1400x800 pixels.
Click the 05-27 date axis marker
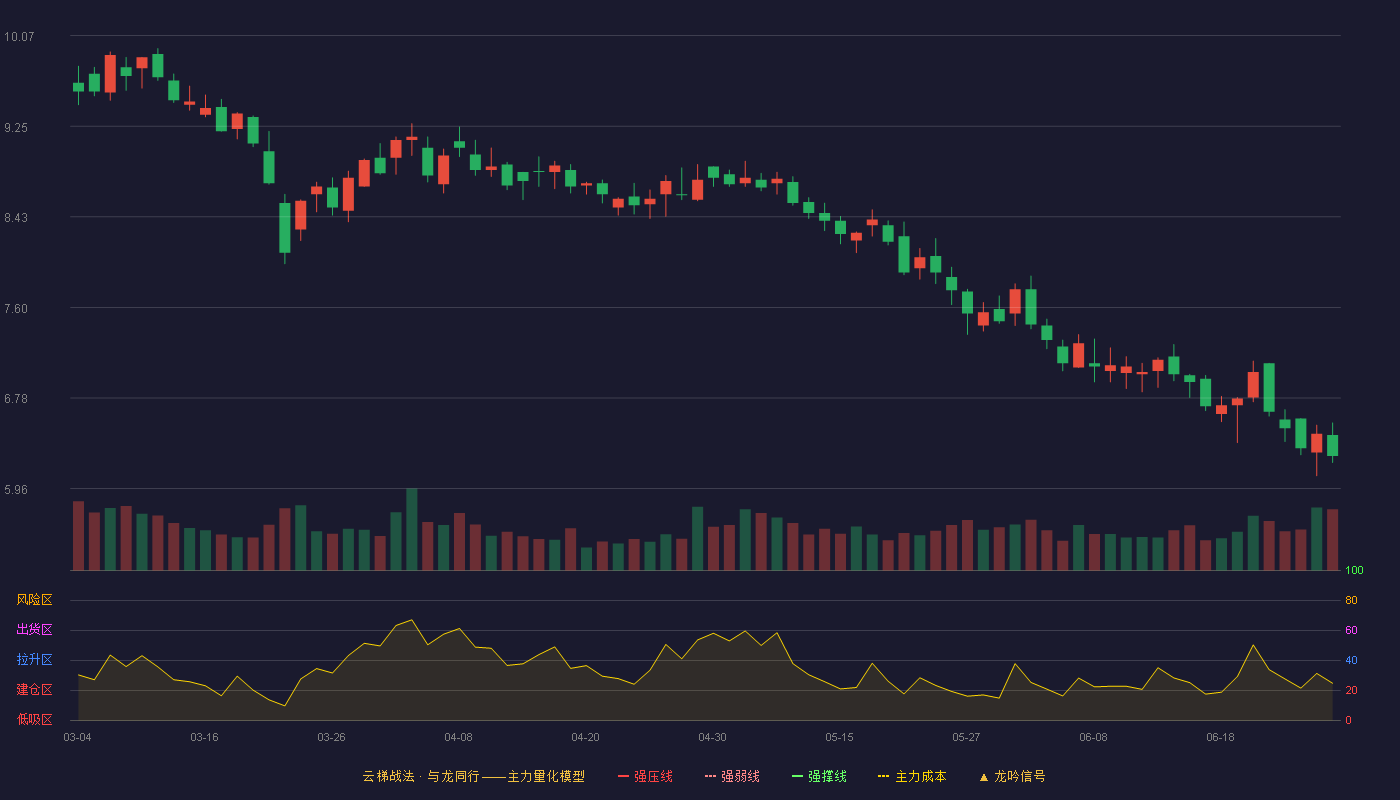pos(966,737)
